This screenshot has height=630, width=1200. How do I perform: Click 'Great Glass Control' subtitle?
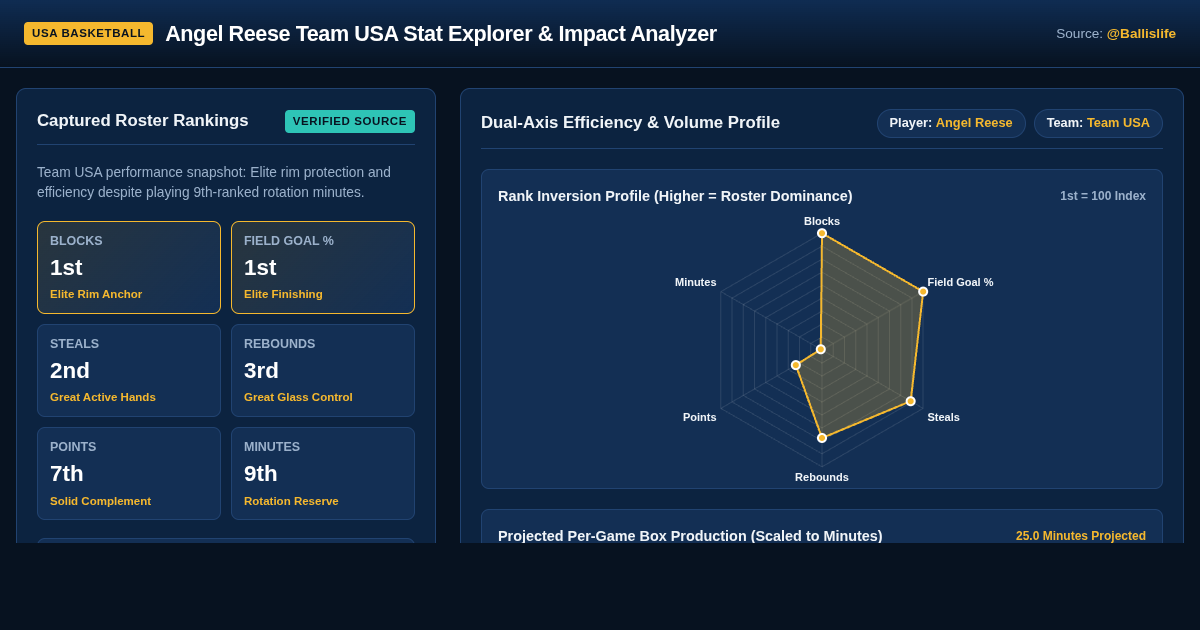click(298, 397)
